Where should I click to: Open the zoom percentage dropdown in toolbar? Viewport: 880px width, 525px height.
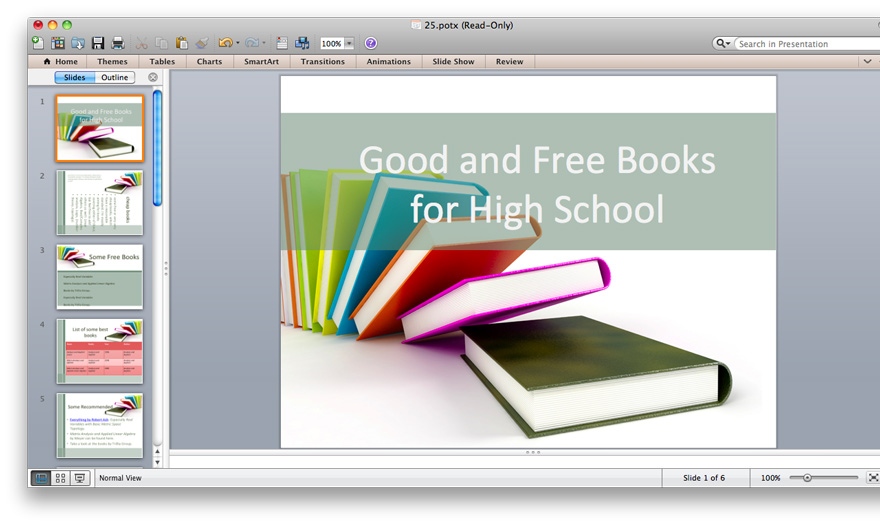point(349,44)
